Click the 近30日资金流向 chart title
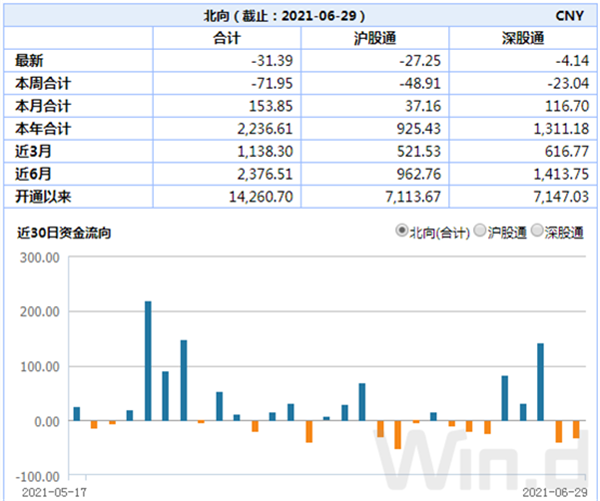Image resolution: width=600 pixels, height=501 pixels. (x=64, y=232)
